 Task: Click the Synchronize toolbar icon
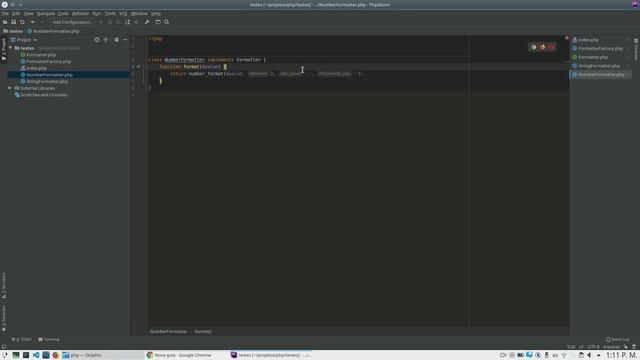point(22,22)
